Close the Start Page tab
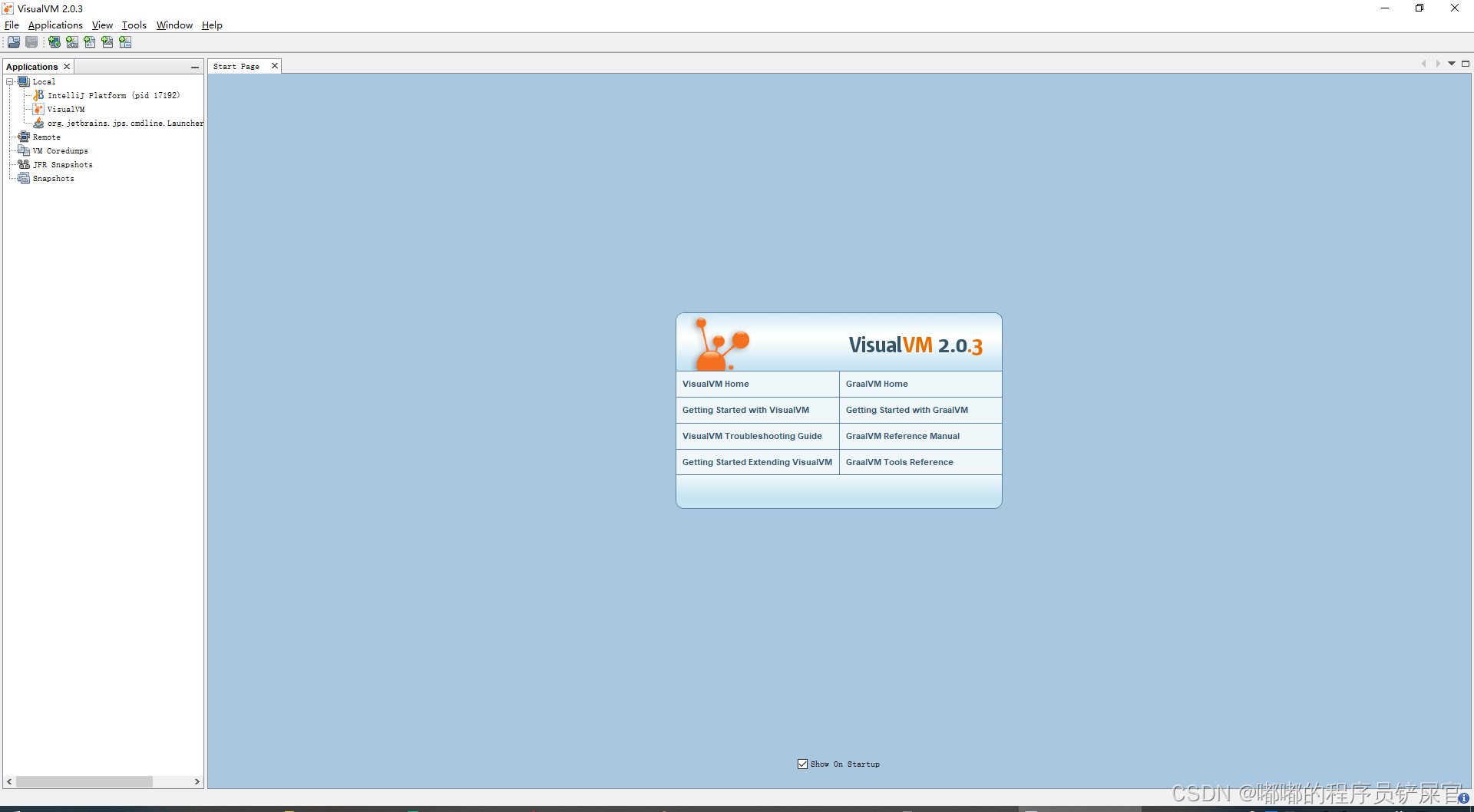This screenshot has width=1474, height=812. pos(274,66)
